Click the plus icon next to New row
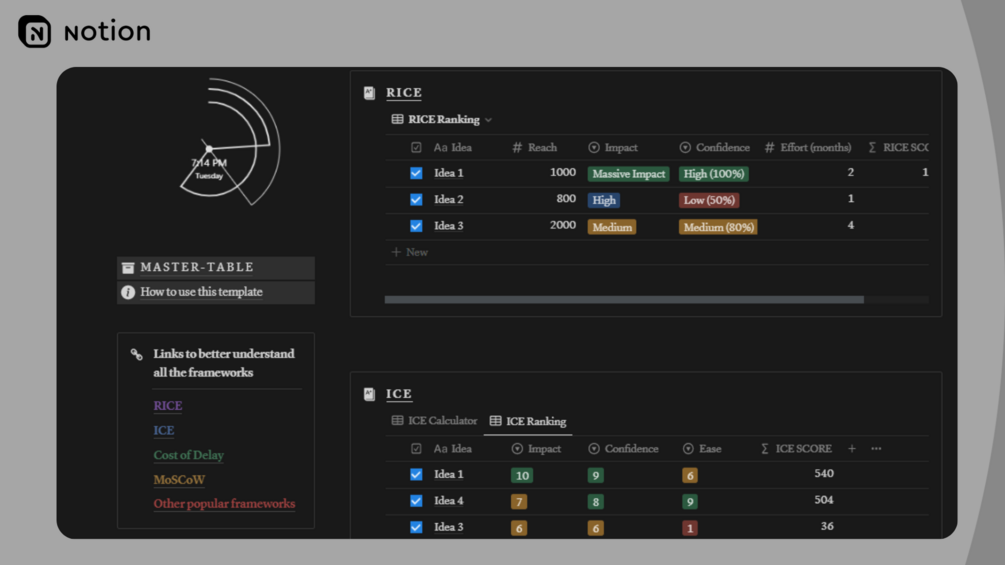The width and height of the screenshot is (1005, 565). click(x=396, y=252)
